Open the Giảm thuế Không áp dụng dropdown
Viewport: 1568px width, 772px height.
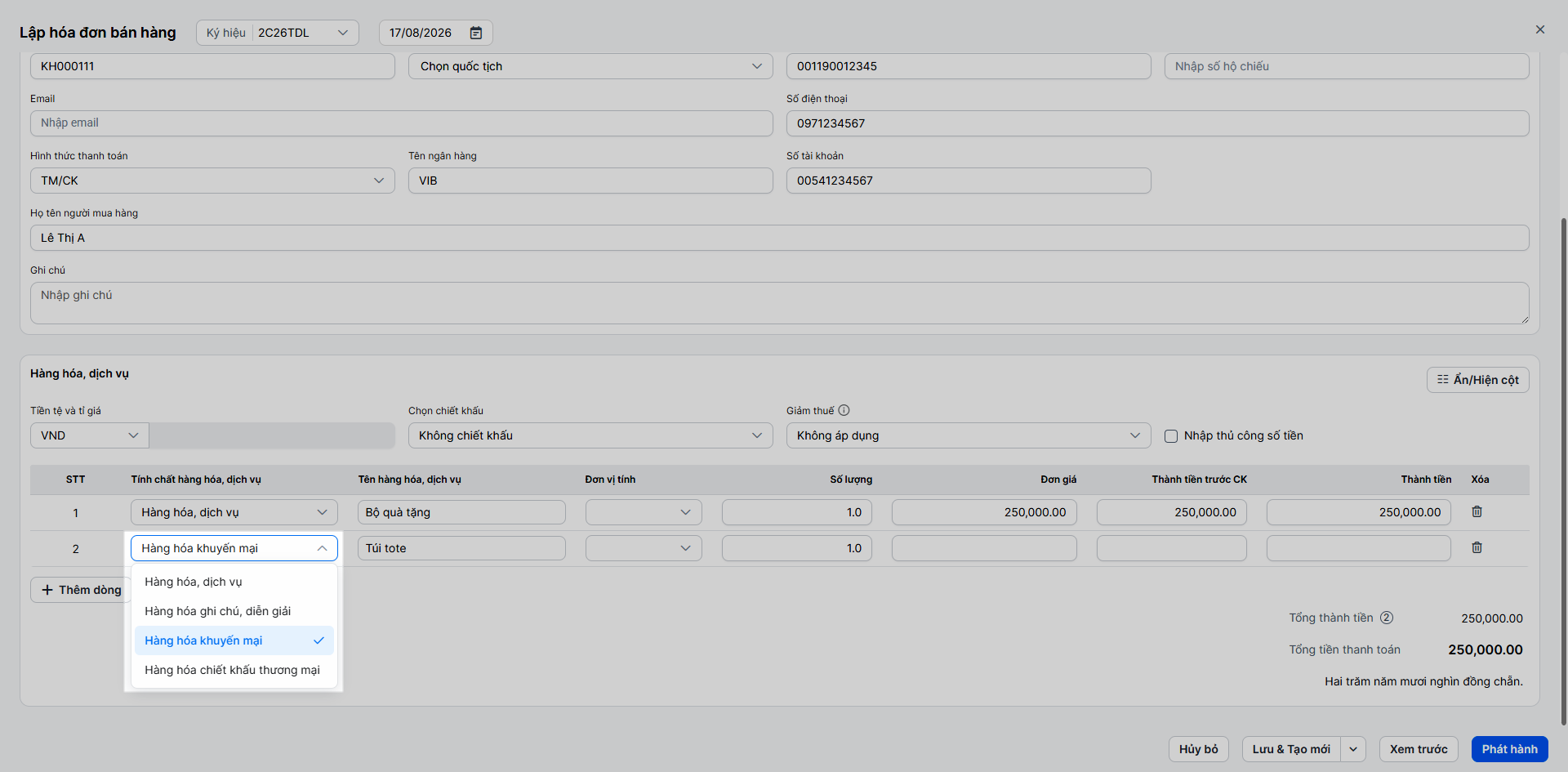(969, 435)
